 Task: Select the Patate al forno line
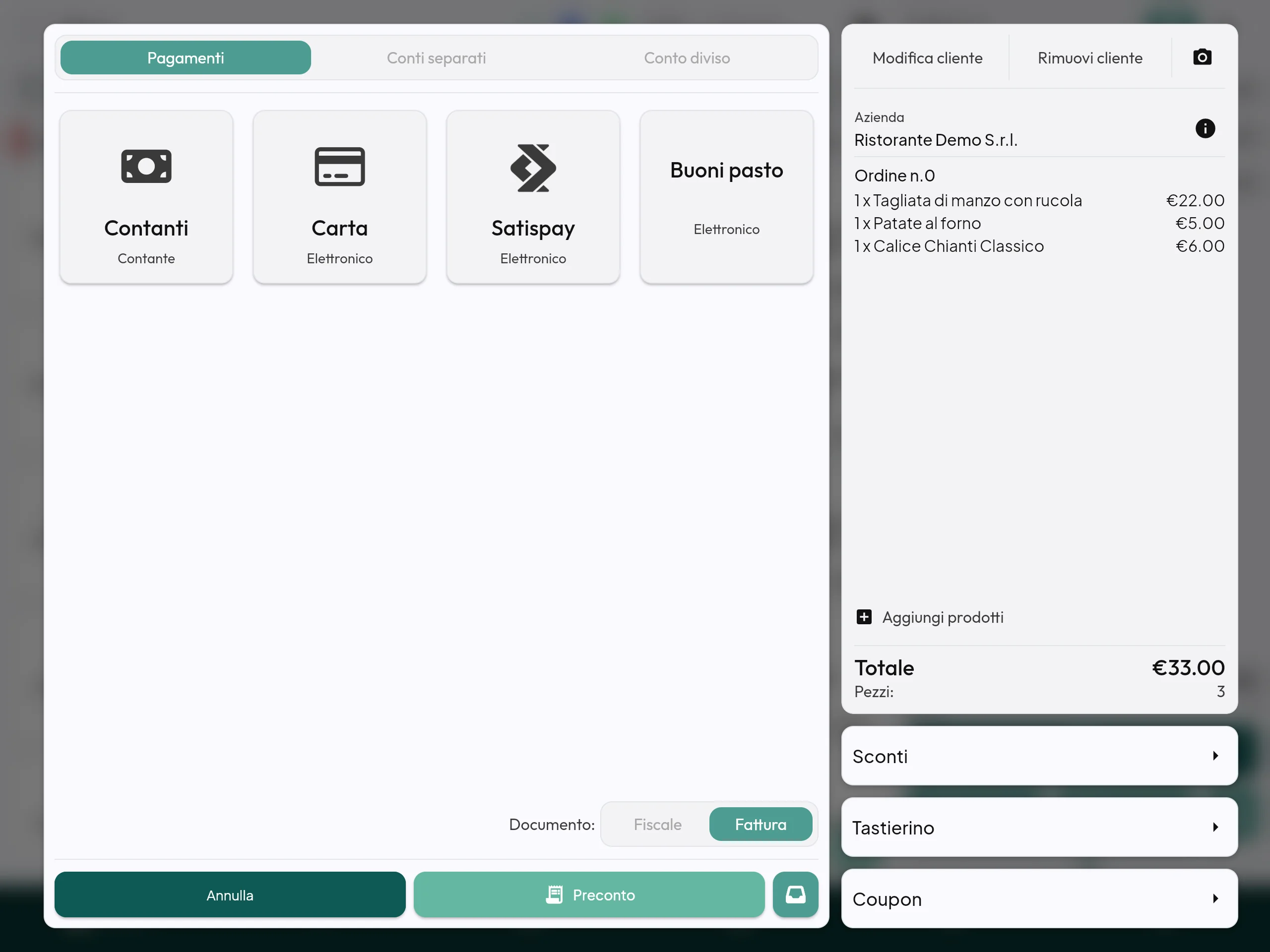1039,223
